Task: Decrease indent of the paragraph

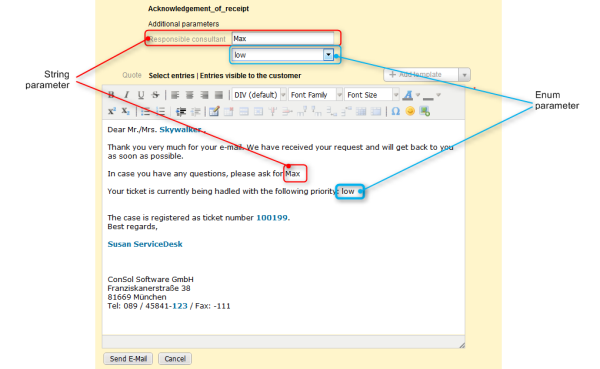Action: pyautogui.click(x=181, y=111)
